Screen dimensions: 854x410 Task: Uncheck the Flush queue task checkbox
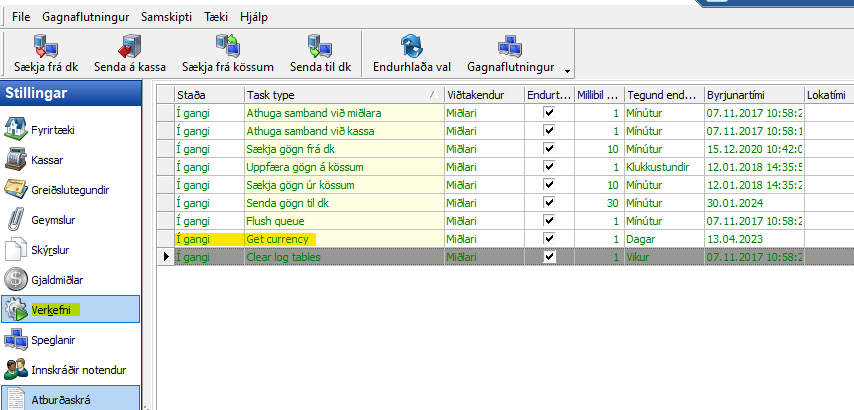pos(548,221)
